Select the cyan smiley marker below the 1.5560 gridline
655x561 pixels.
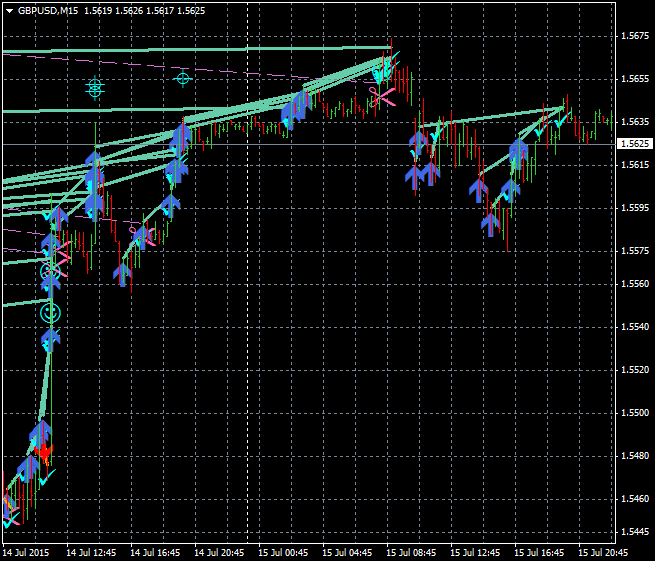(x=51, y=313)
